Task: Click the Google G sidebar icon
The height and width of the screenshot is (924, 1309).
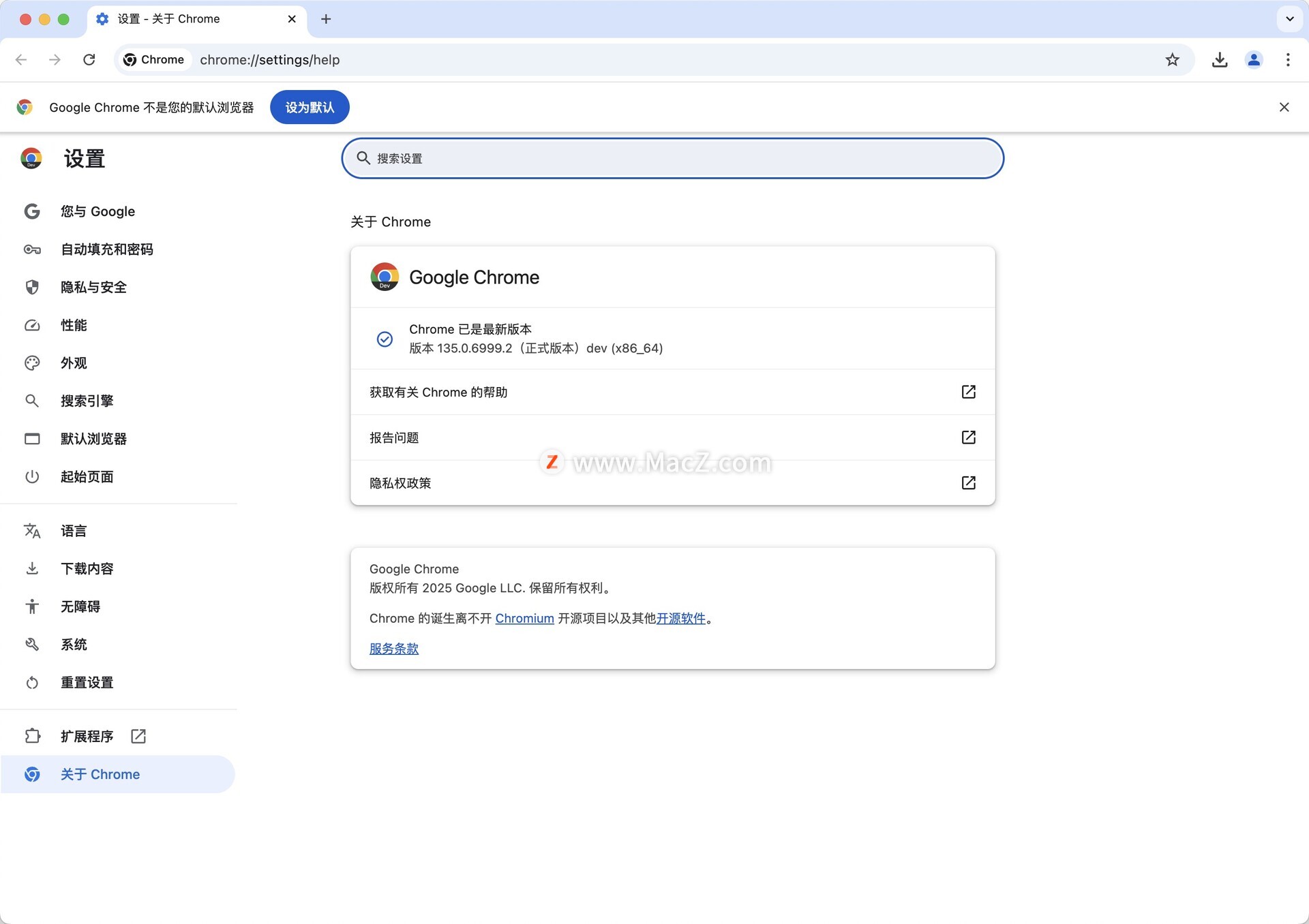Action: point(32,211)
